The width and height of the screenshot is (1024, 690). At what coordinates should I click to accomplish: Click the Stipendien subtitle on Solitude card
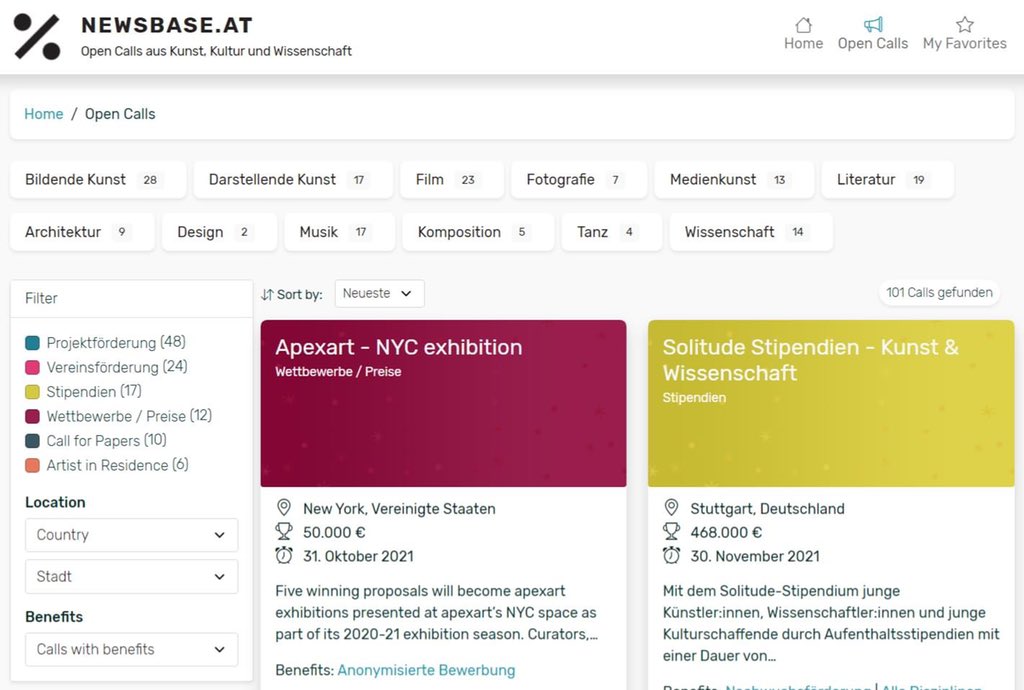[x=694, y=398]
